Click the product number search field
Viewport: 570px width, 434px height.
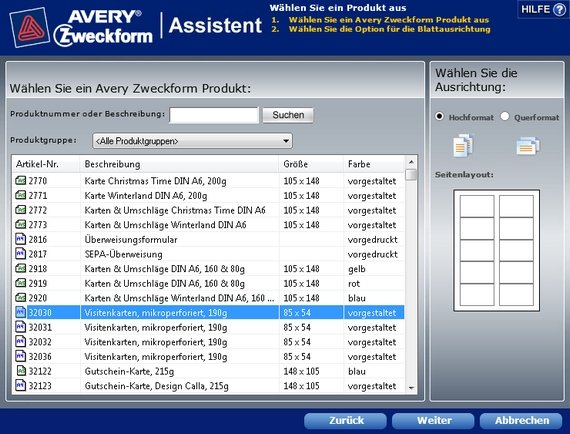(214, 115)
